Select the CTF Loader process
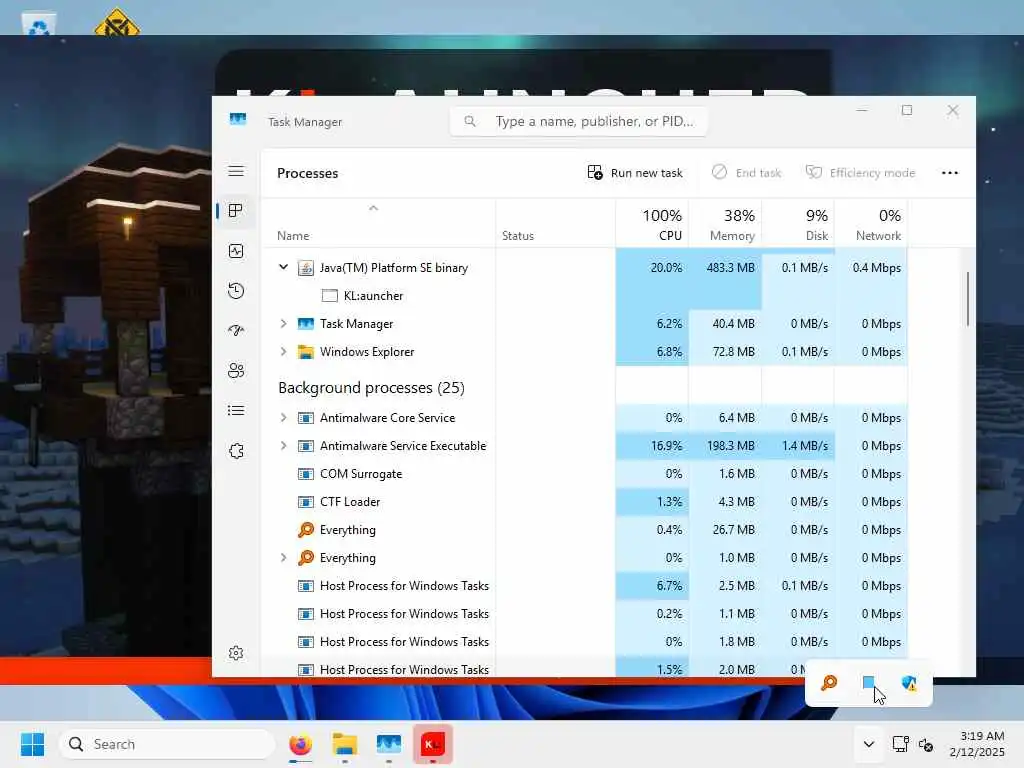This screenshot has width=1024, height=768. click(584, 502)
